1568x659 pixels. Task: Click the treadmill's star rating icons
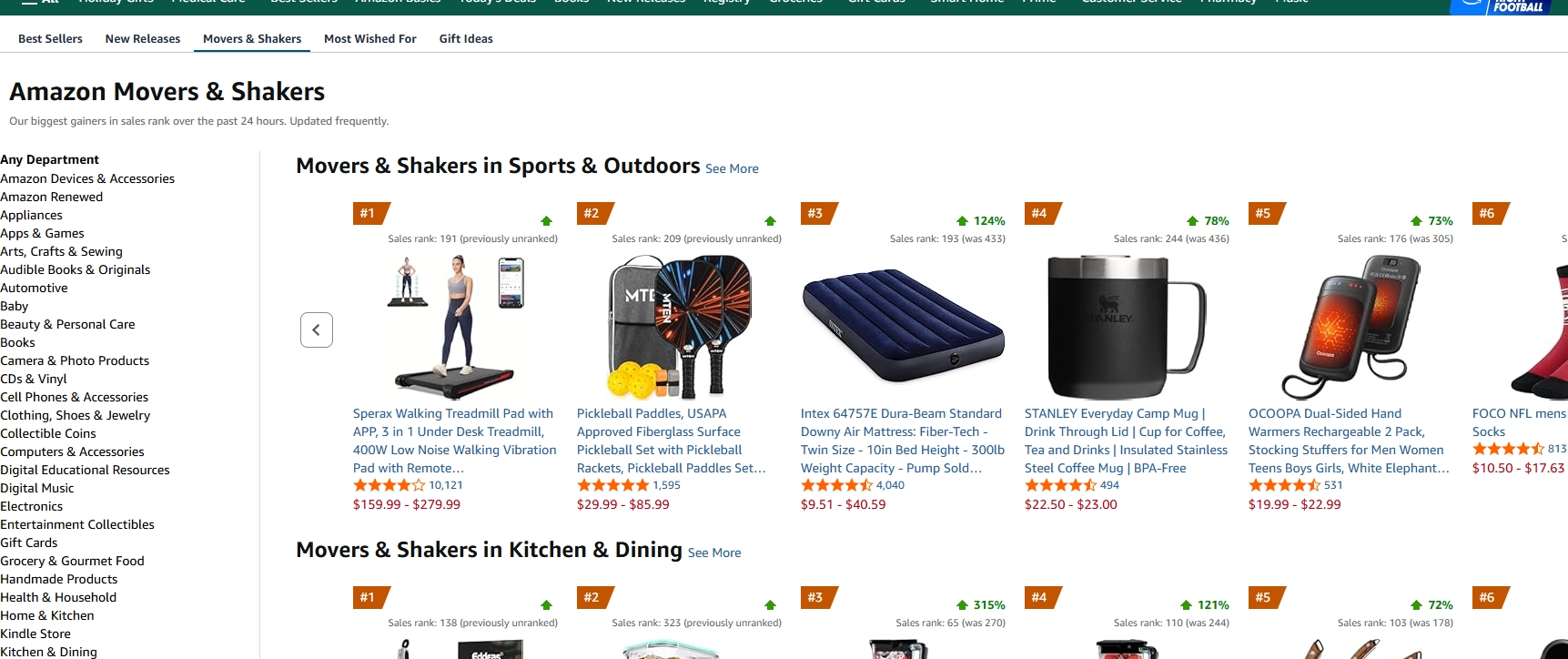pos(389,486)
